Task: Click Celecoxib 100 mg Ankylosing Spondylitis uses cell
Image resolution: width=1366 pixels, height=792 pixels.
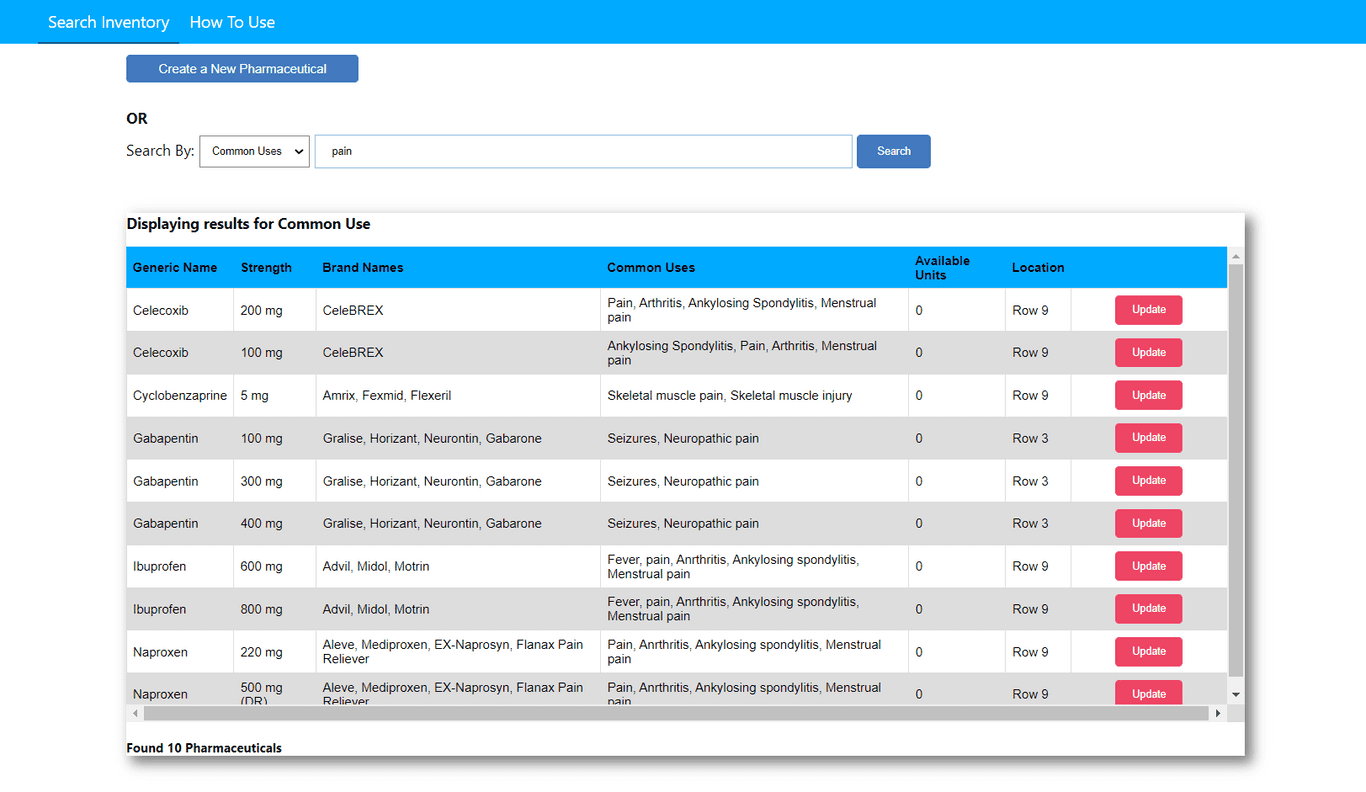Action: pyautogui.click(x=754, y=353)
